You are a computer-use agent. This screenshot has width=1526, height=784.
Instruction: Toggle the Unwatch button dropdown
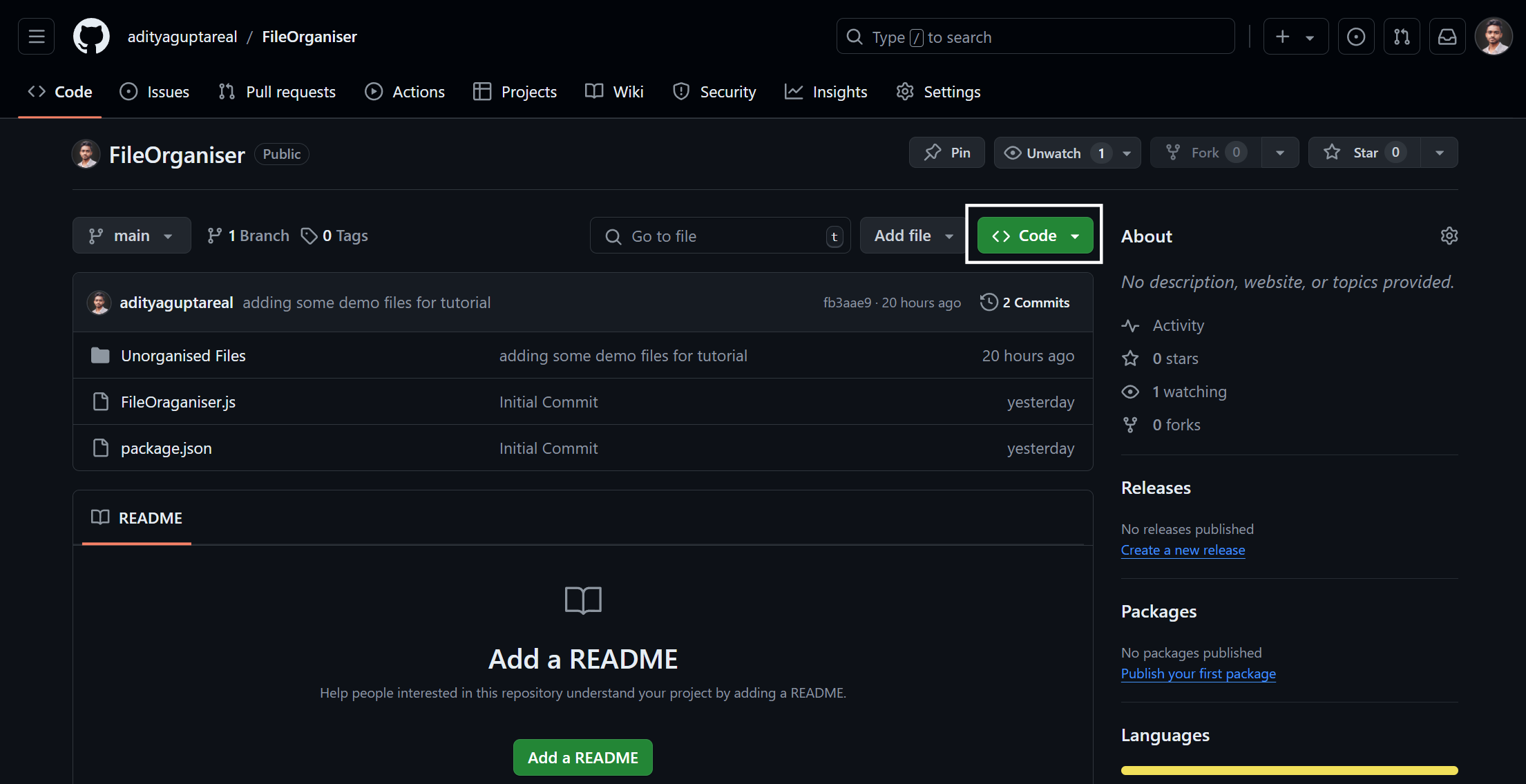pos(1128,152)
